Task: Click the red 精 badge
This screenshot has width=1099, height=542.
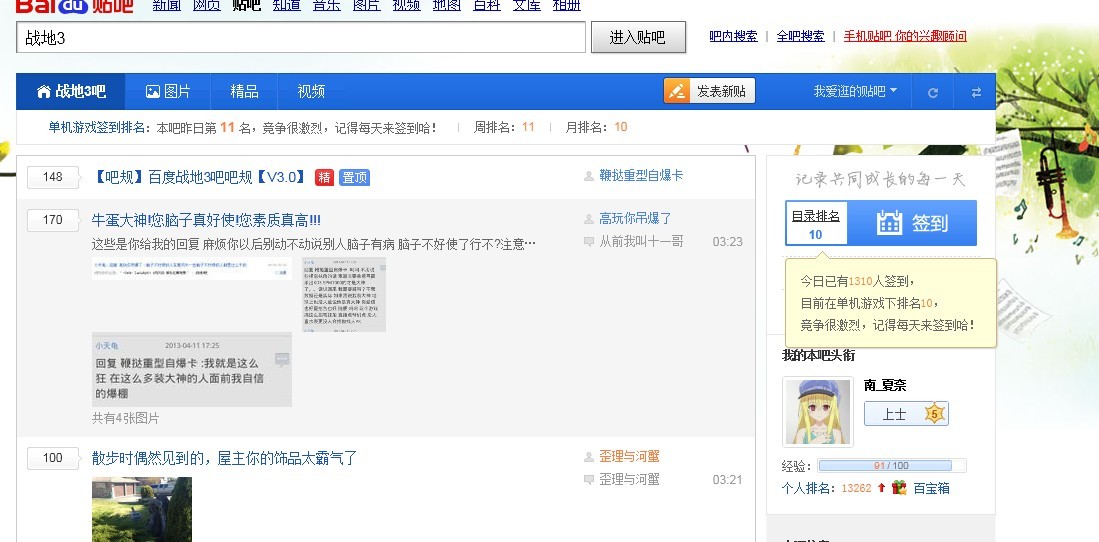Action: point(324,177)
